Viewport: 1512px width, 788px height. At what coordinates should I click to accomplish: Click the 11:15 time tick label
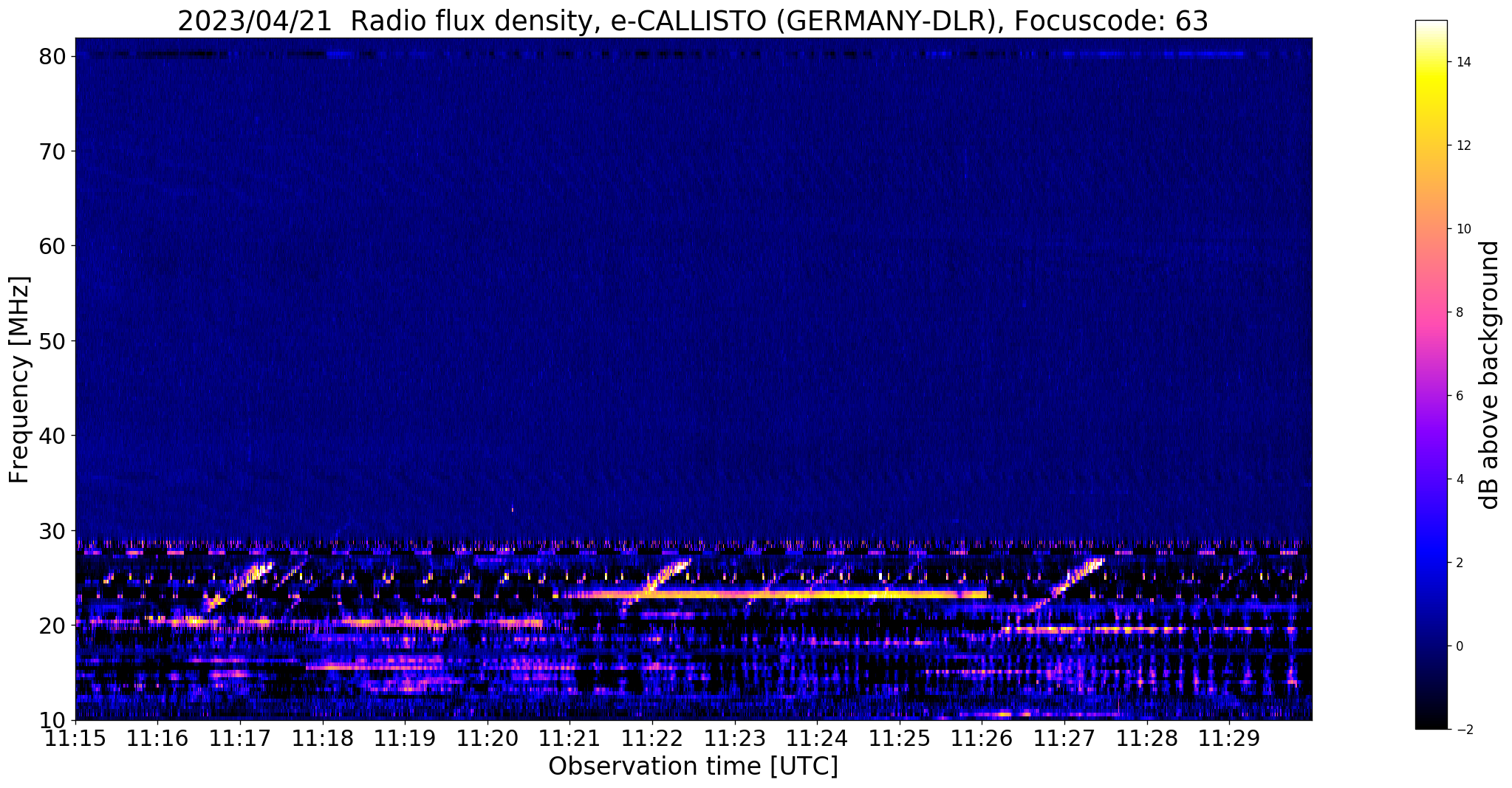pos(75,738)
